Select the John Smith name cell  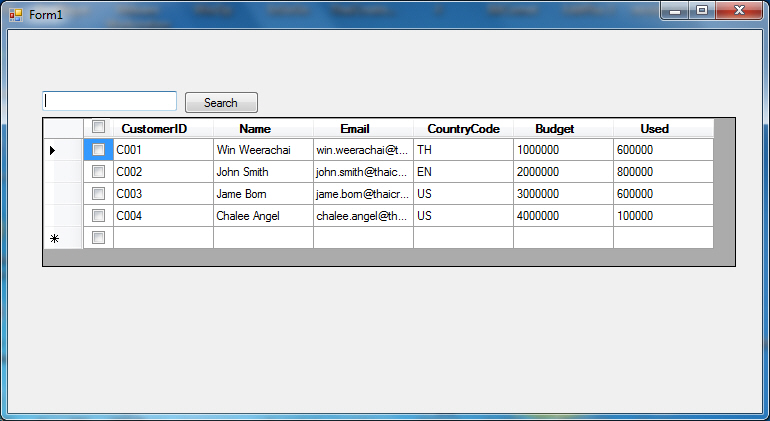[x=263, y=172]
